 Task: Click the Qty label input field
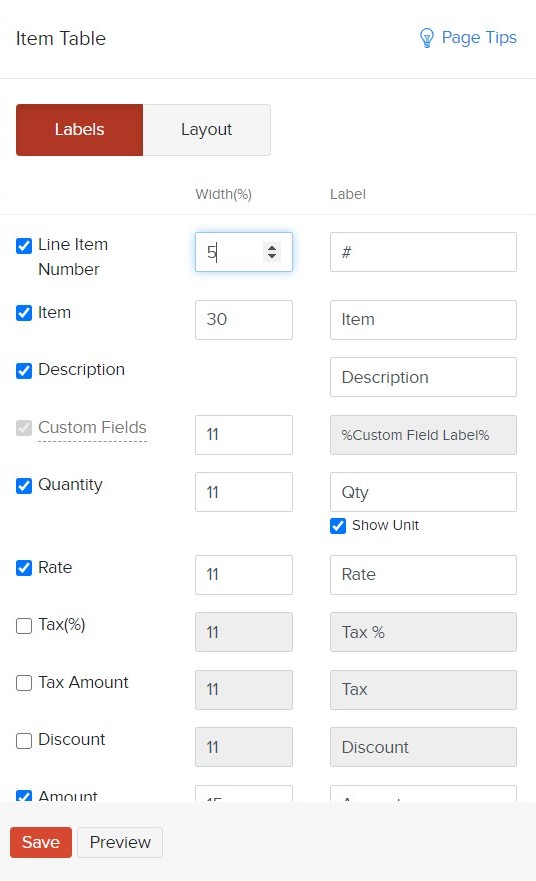[x=424, y=492]
